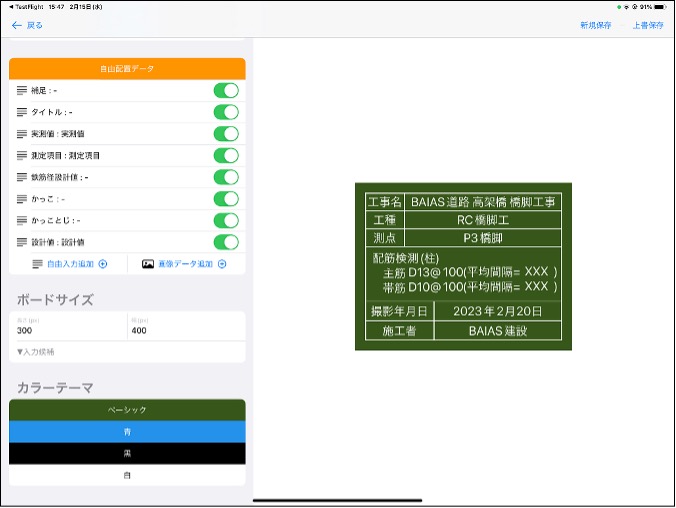Tap battery indicator in status bar
The width and height of the screenshot is (676, 508).
click(x=660, y=7)
